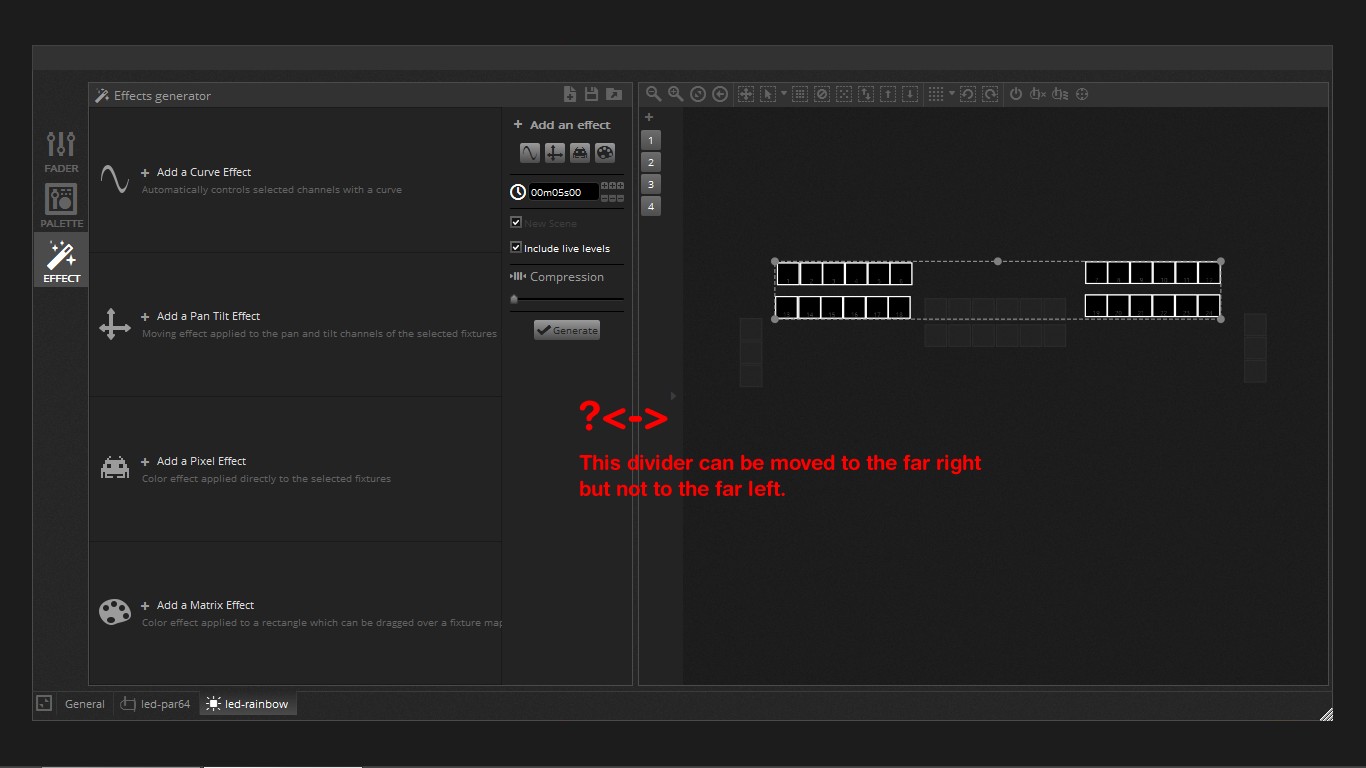This screenshot has width=1366, height=768.
Task: Click the pan tilt button under Add an effect
Action: point(555,153)
